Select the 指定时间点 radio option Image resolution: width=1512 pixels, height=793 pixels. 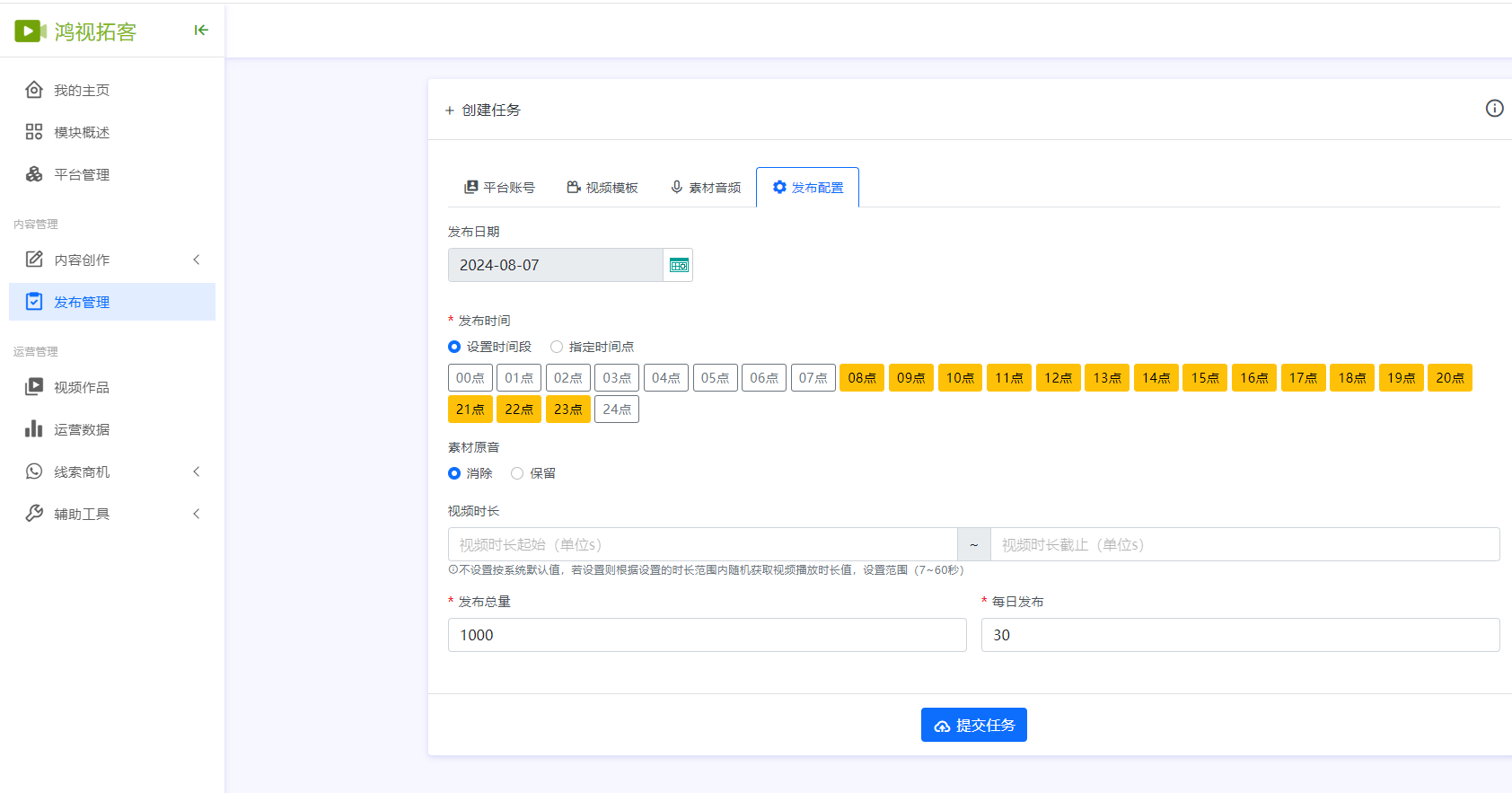pyautogui.click(x=557, y=347)
